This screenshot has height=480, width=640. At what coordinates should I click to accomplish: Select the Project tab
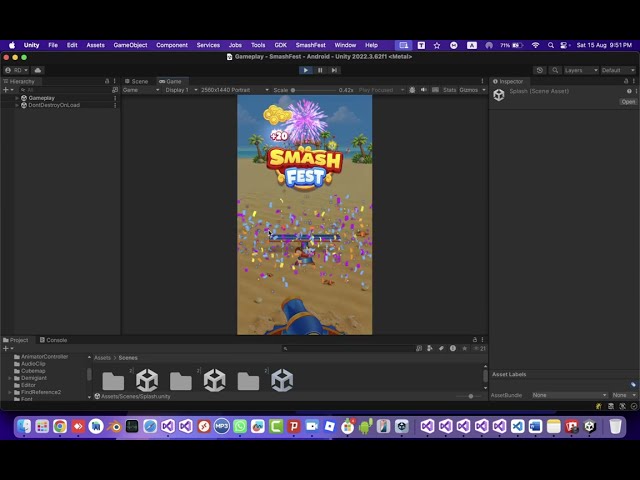pos(16,340)
